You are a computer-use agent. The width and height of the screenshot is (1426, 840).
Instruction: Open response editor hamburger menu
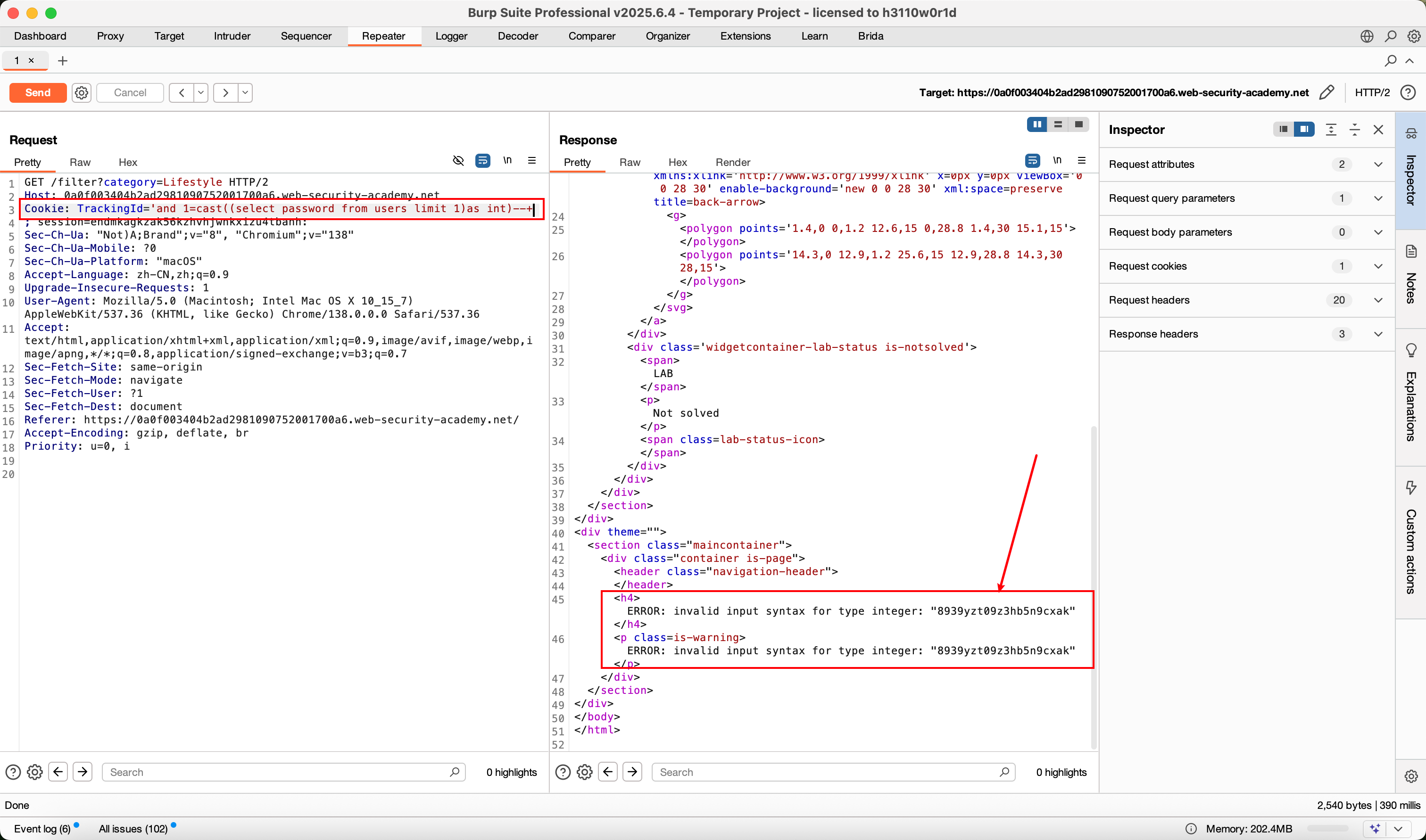[1081, 160]
